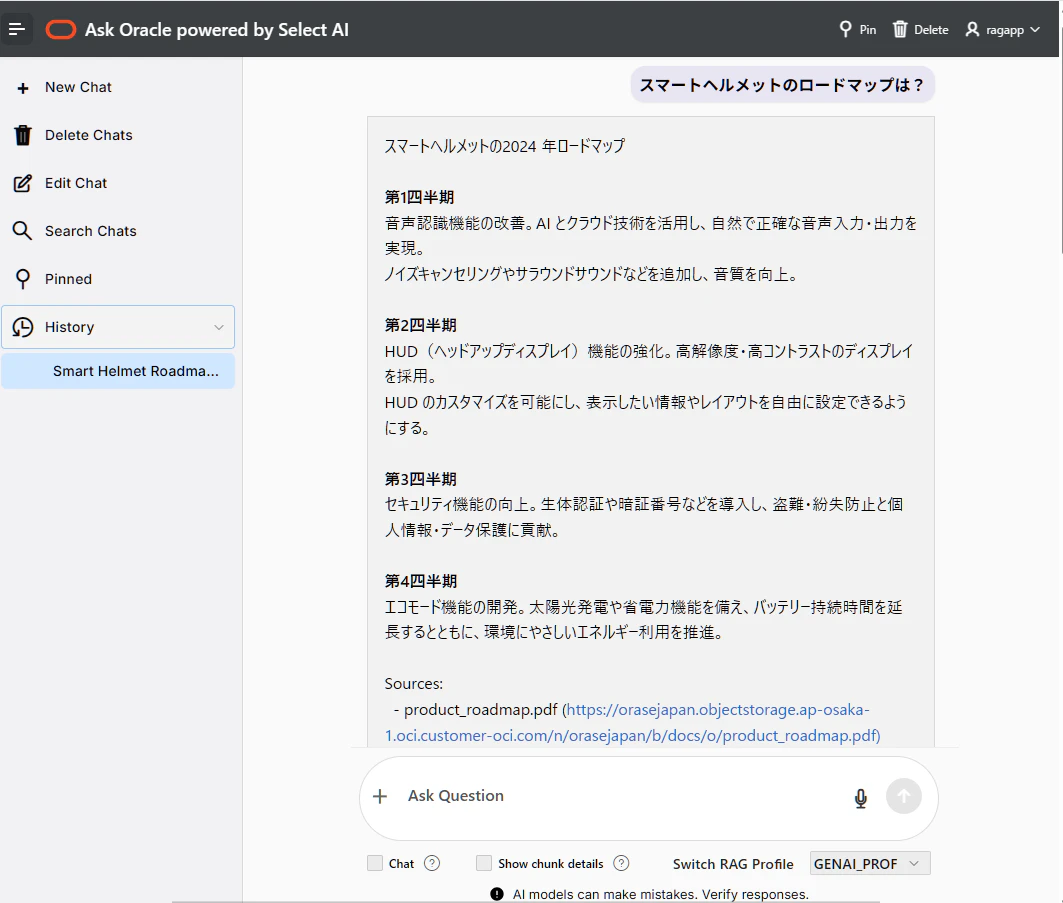The image size is (1063, 903).
Task: Open the GENAI_PROF RAG profile dropdown
Action: [x=870, y=864]
